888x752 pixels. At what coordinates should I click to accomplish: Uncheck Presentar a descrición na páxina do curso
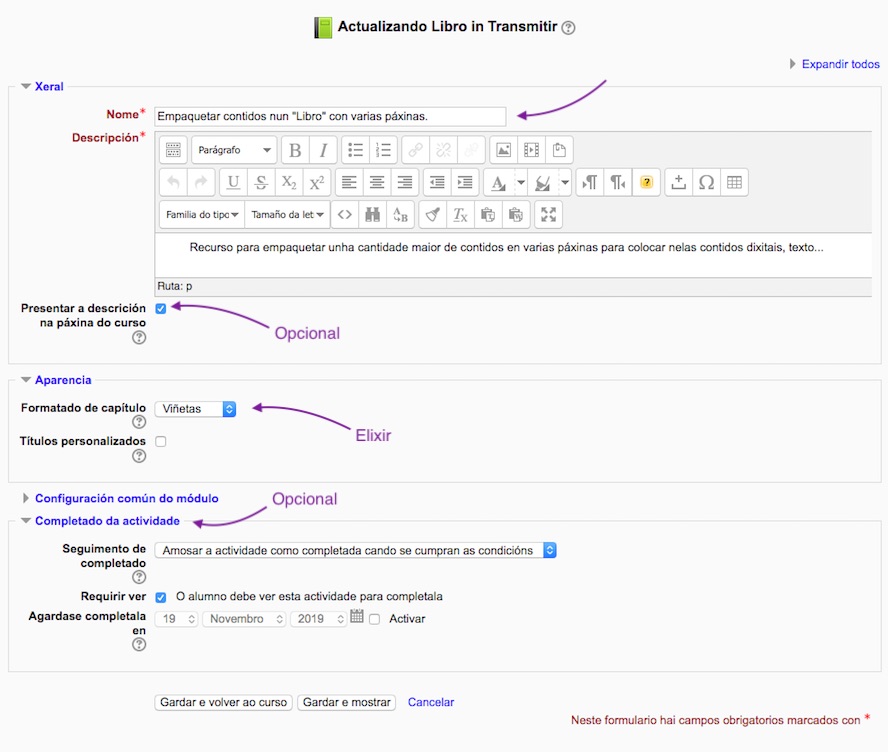pyautogui.click(x=160, y=309)
